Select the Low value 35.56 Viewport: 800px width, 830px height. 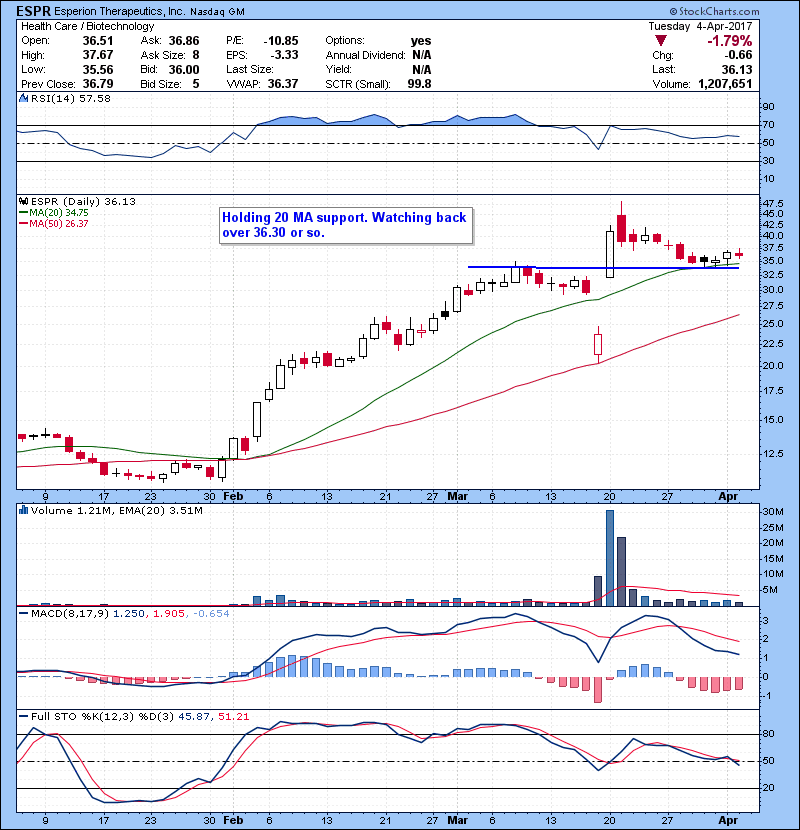[x=98, y=69]
